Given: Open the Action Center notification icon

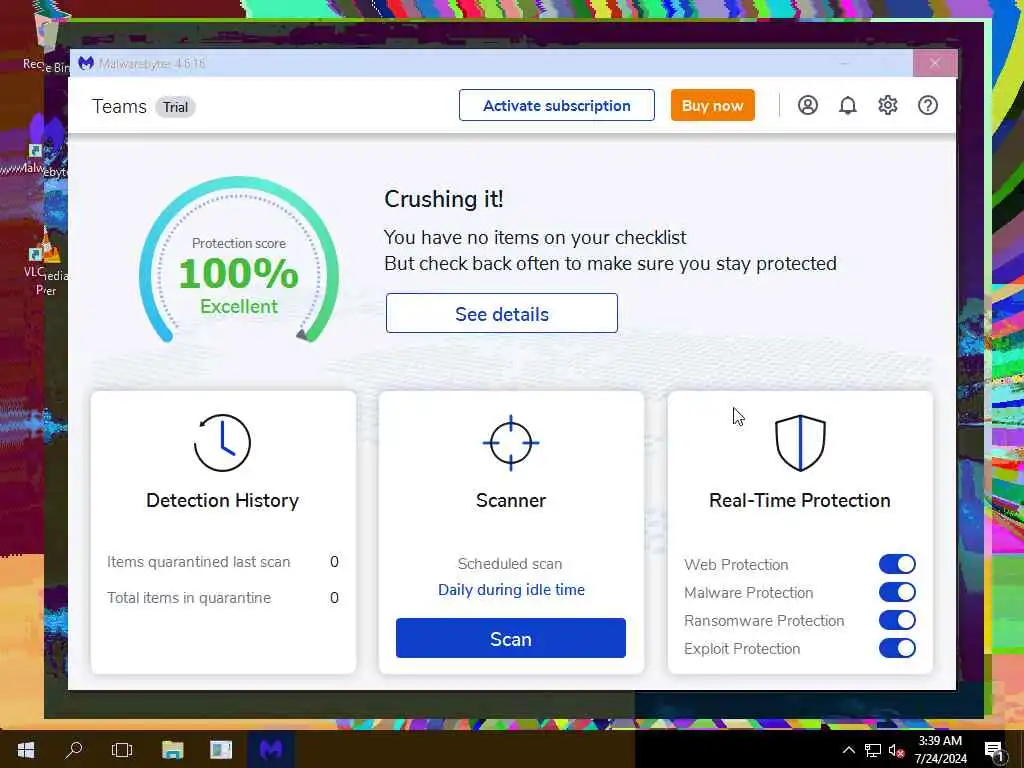Looking at the screenshot, I should (x=994, y=751).
